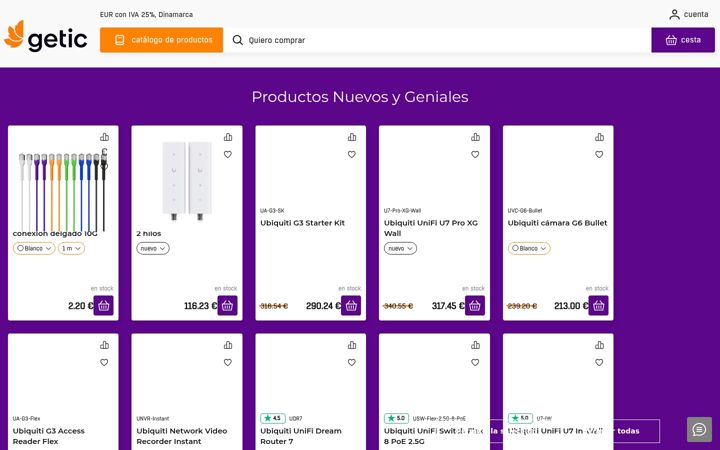Click the magnifier search icon

237,40
